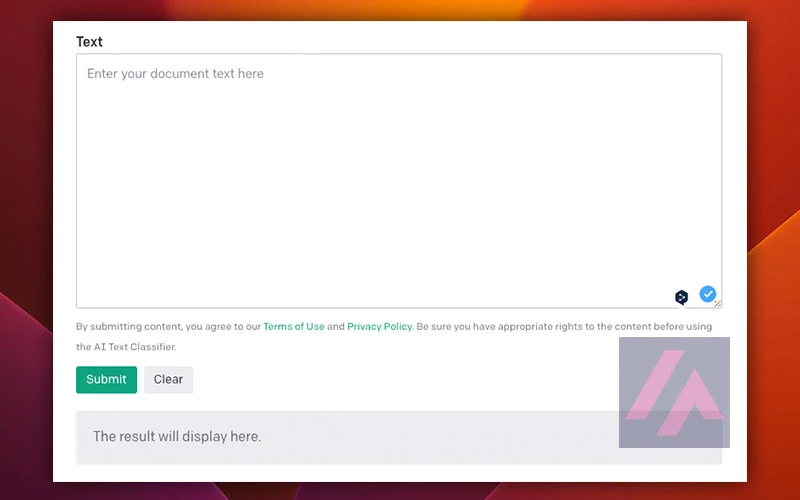Clear the text field with Clear button
This screenshot has width=800, height=500.
168,380
